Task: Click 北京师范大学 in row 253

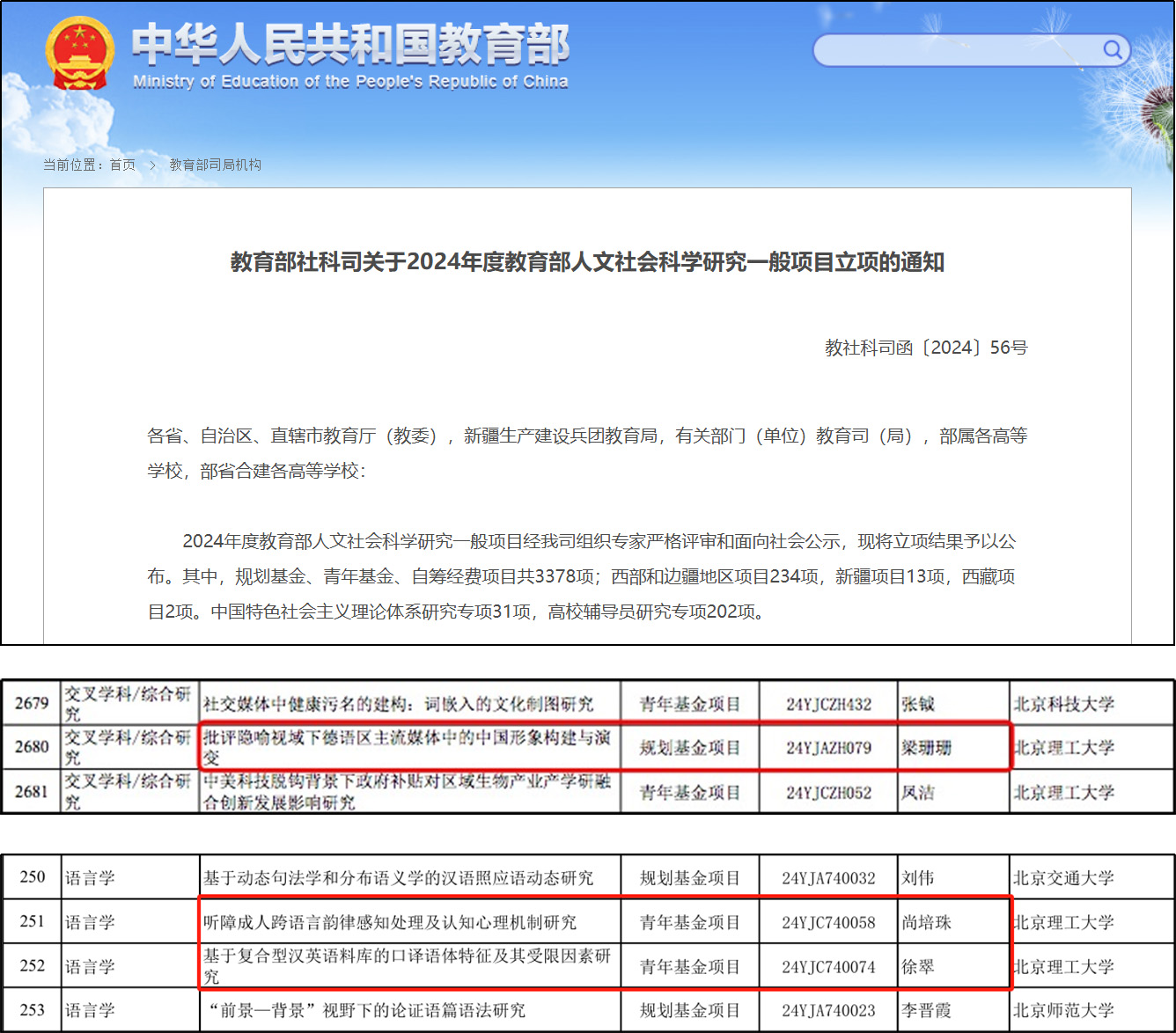Action: click(x=1063, y=1010)
